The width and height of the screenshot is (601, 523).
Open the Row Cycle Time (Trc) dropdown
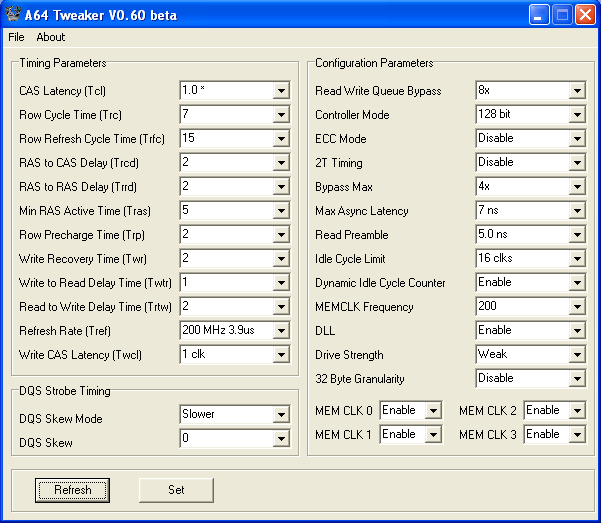[x=280, y=115]
